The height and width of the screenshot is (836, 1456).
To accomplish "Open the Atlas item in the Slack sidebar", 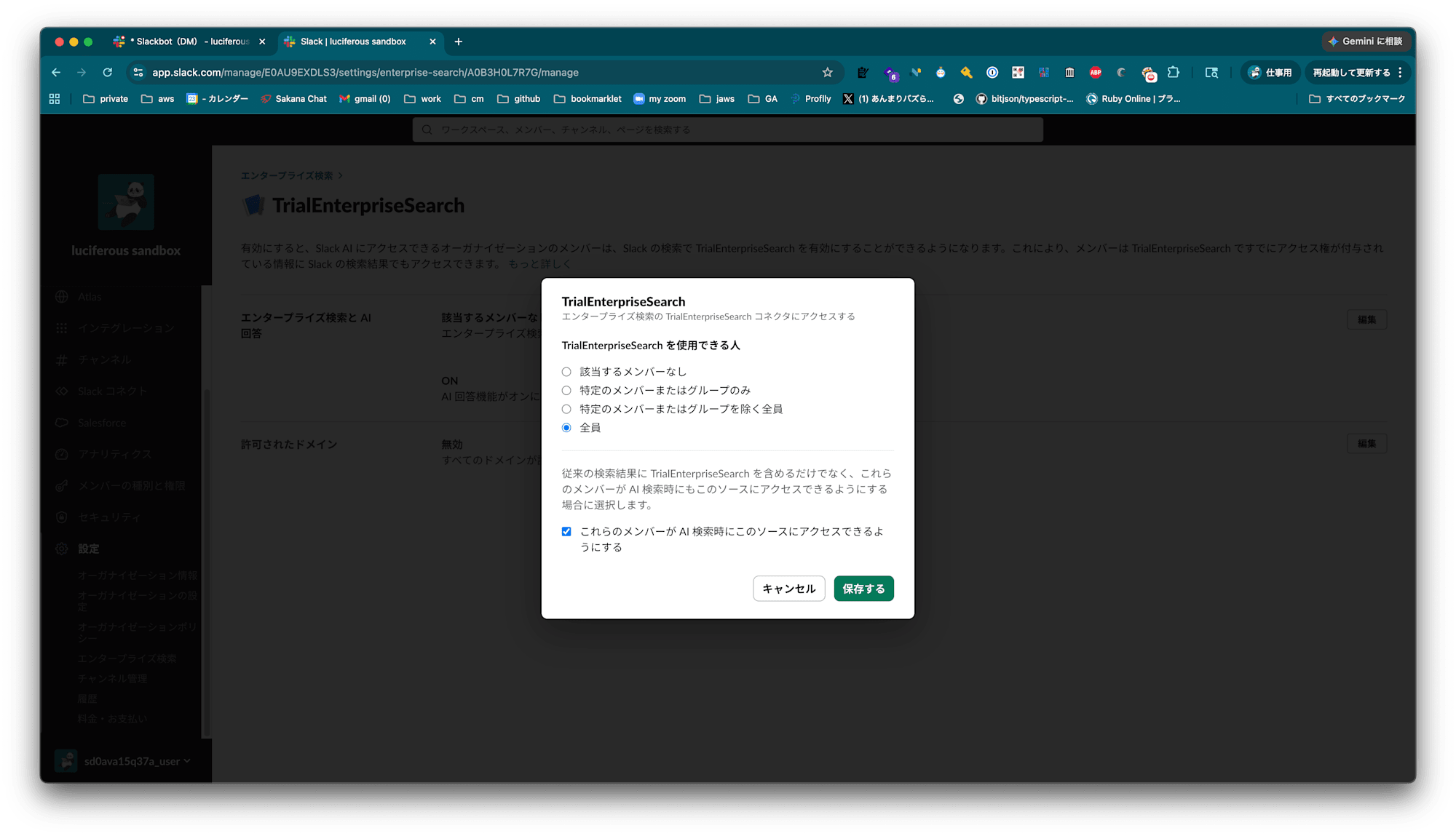I will pos(90,297).
